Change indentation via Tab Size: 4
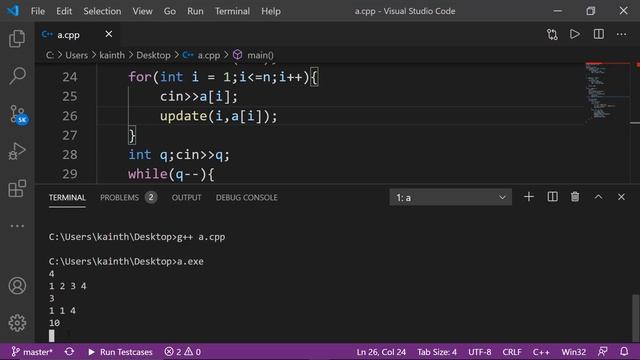This screenshot has width=640, height=360. click(x=437, y=352)
